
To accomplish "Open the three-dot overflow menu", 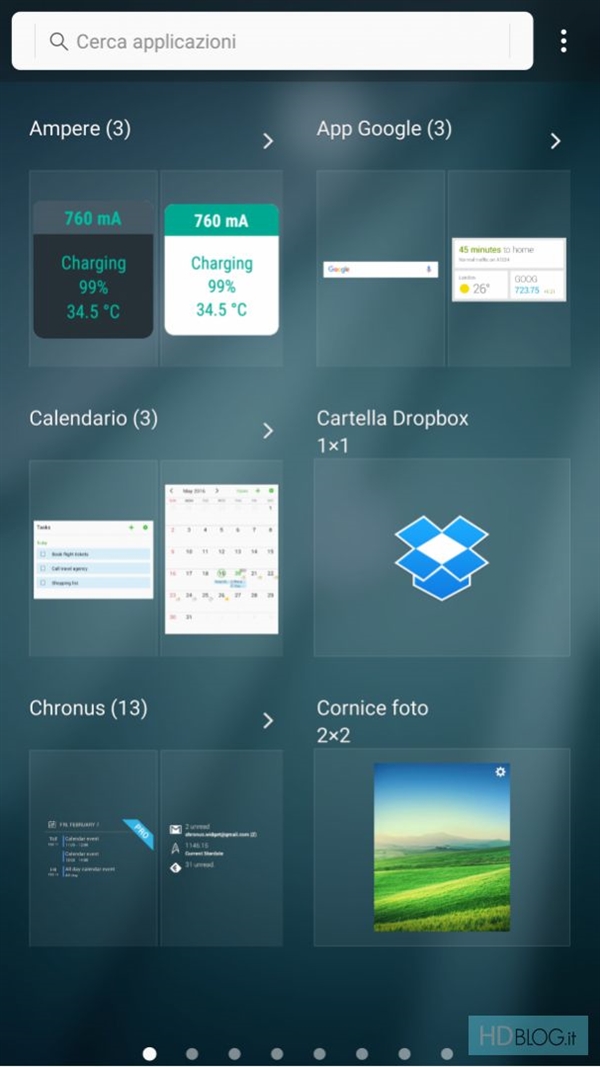I will tap(564, 41).
